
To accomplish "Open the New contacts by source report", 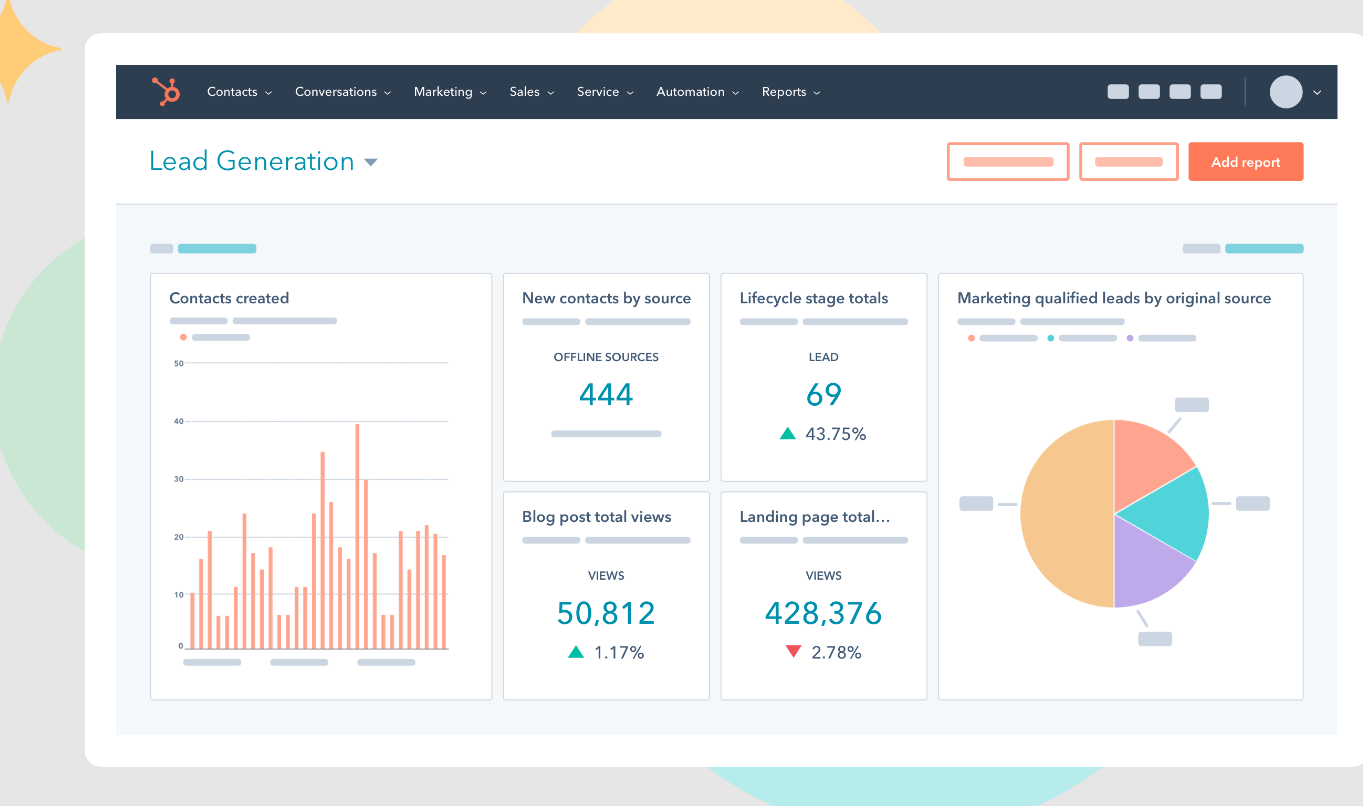I will 606,298.
